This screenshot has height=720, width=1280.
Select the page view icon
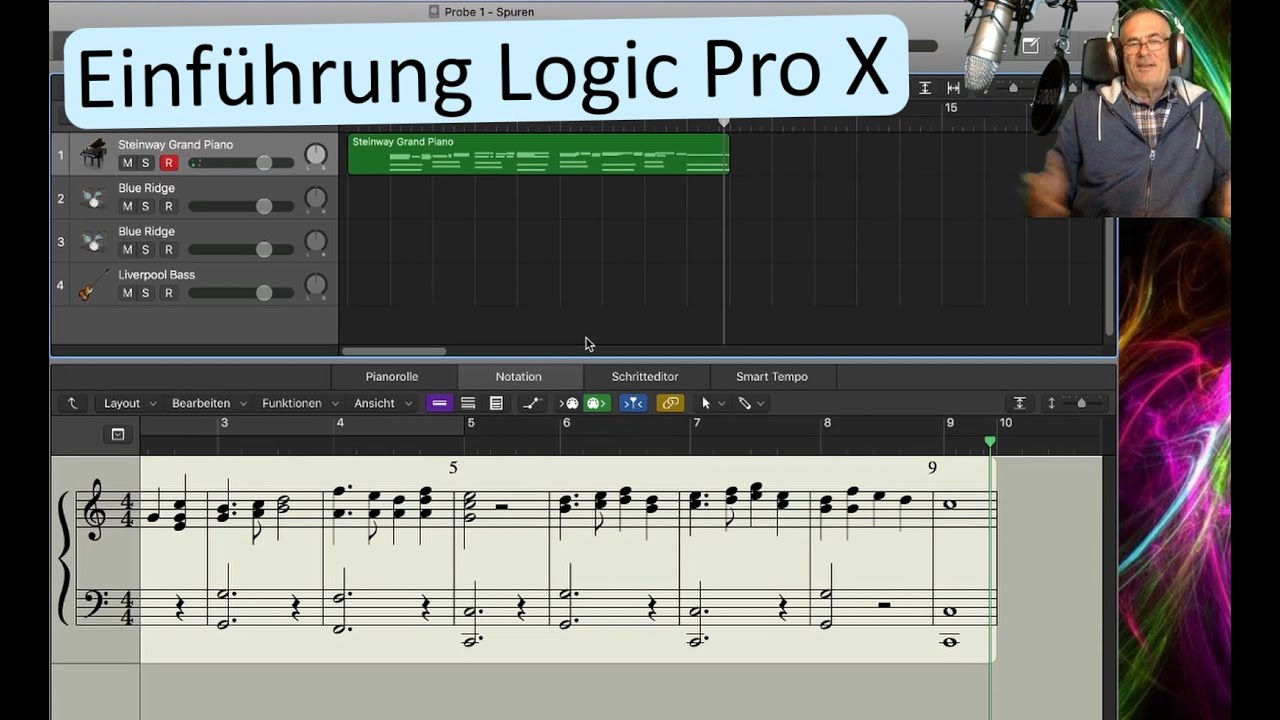click(496, 403)
